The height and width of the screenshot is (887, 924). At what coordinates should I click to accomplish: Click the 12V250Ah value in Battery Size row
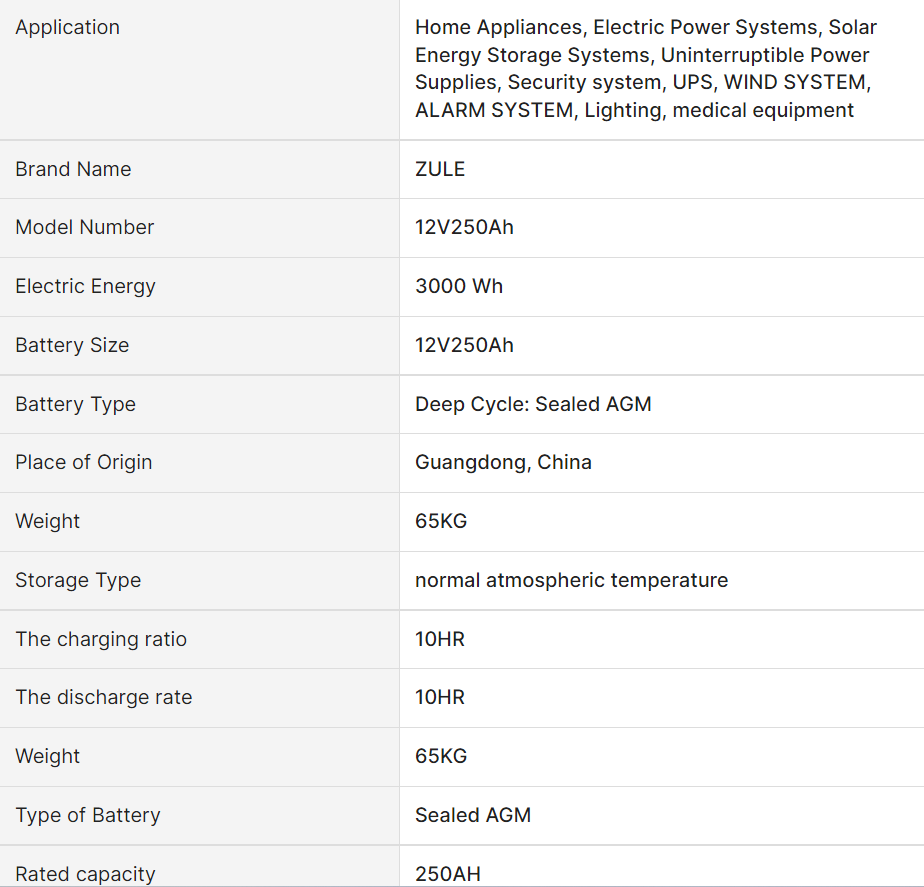464,345
